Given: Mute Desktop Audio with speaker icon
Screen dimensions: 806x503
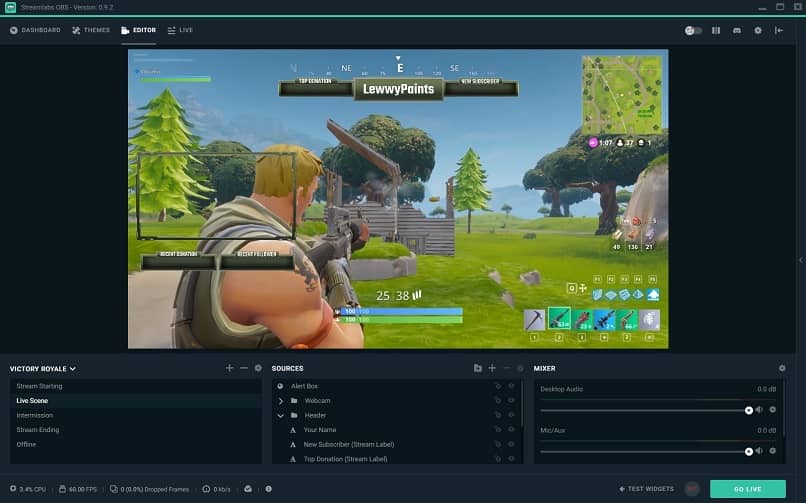Looking at the screenshot, I should [x=759, y=409].
